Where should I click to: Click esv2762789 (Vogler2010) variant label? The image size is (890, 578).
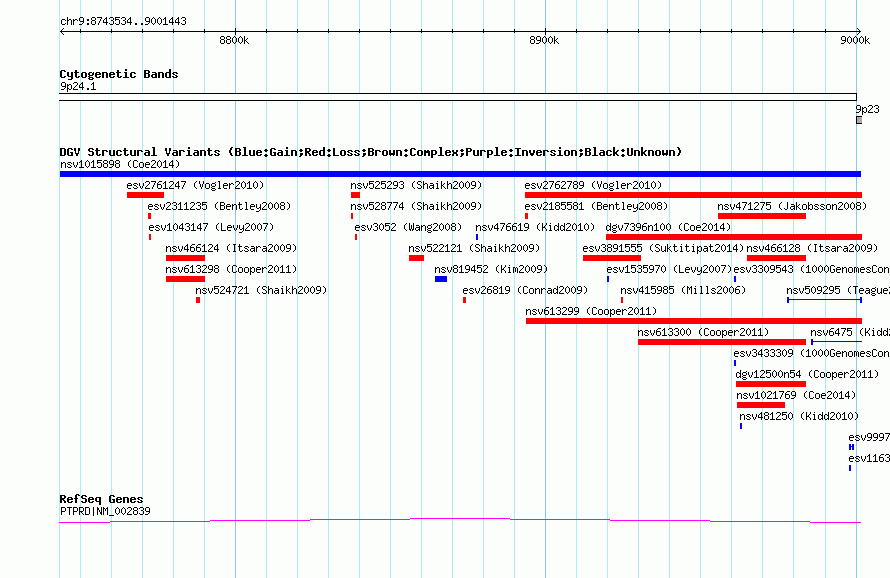pos(593,185)
